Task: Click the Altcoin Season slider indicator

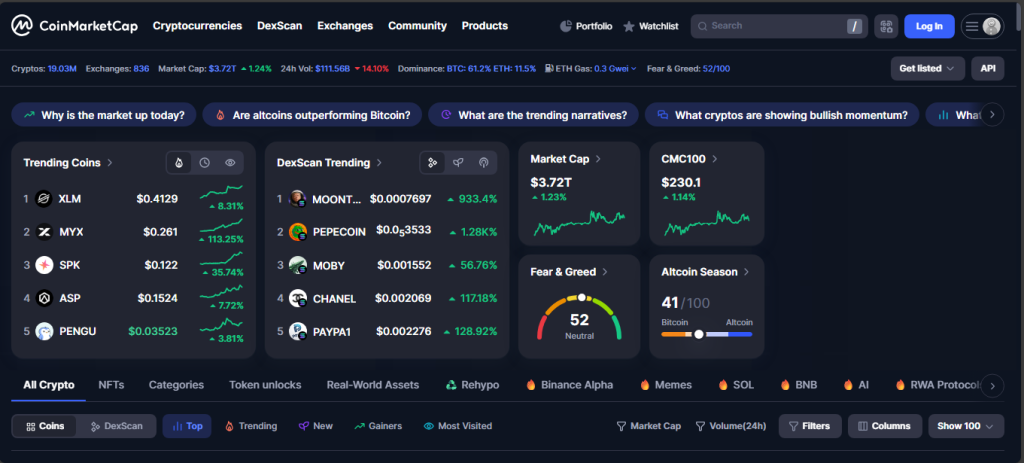Action: [699, 334]
